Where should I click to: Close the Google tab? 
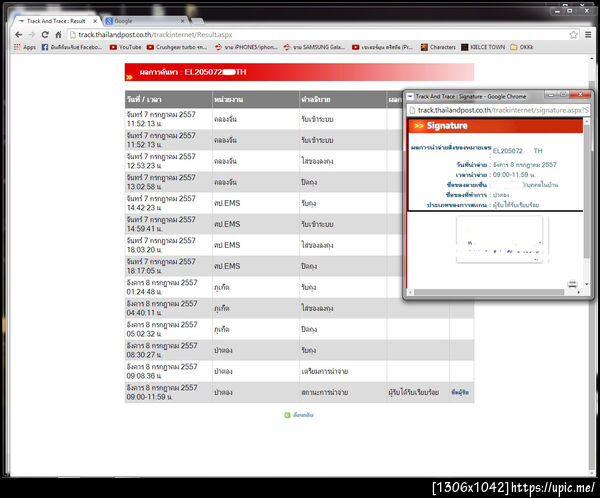pyautogui.click(x=183, y=21)
